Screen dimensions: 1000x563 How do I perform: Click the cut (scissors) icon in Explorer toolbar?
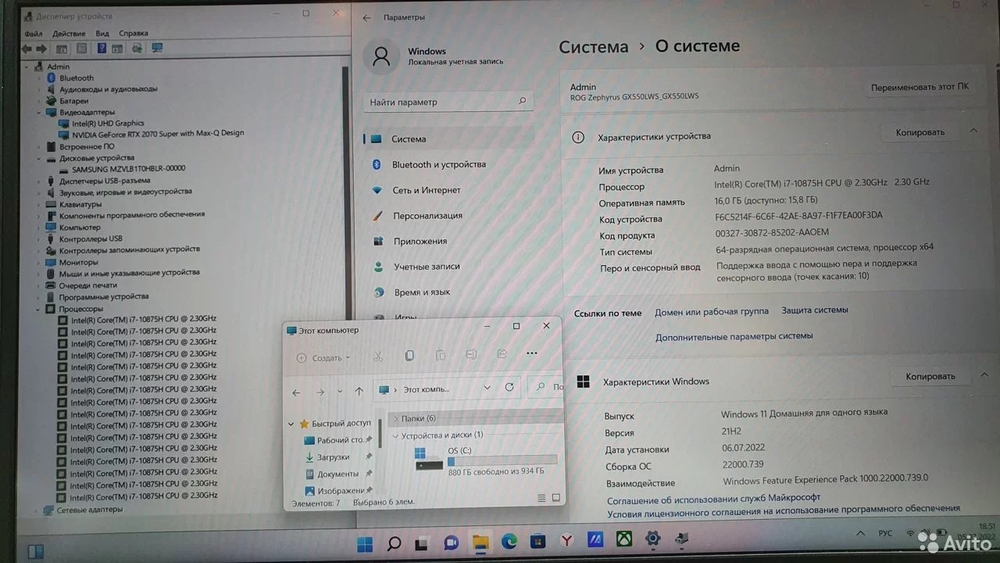(x=378, y=356)
